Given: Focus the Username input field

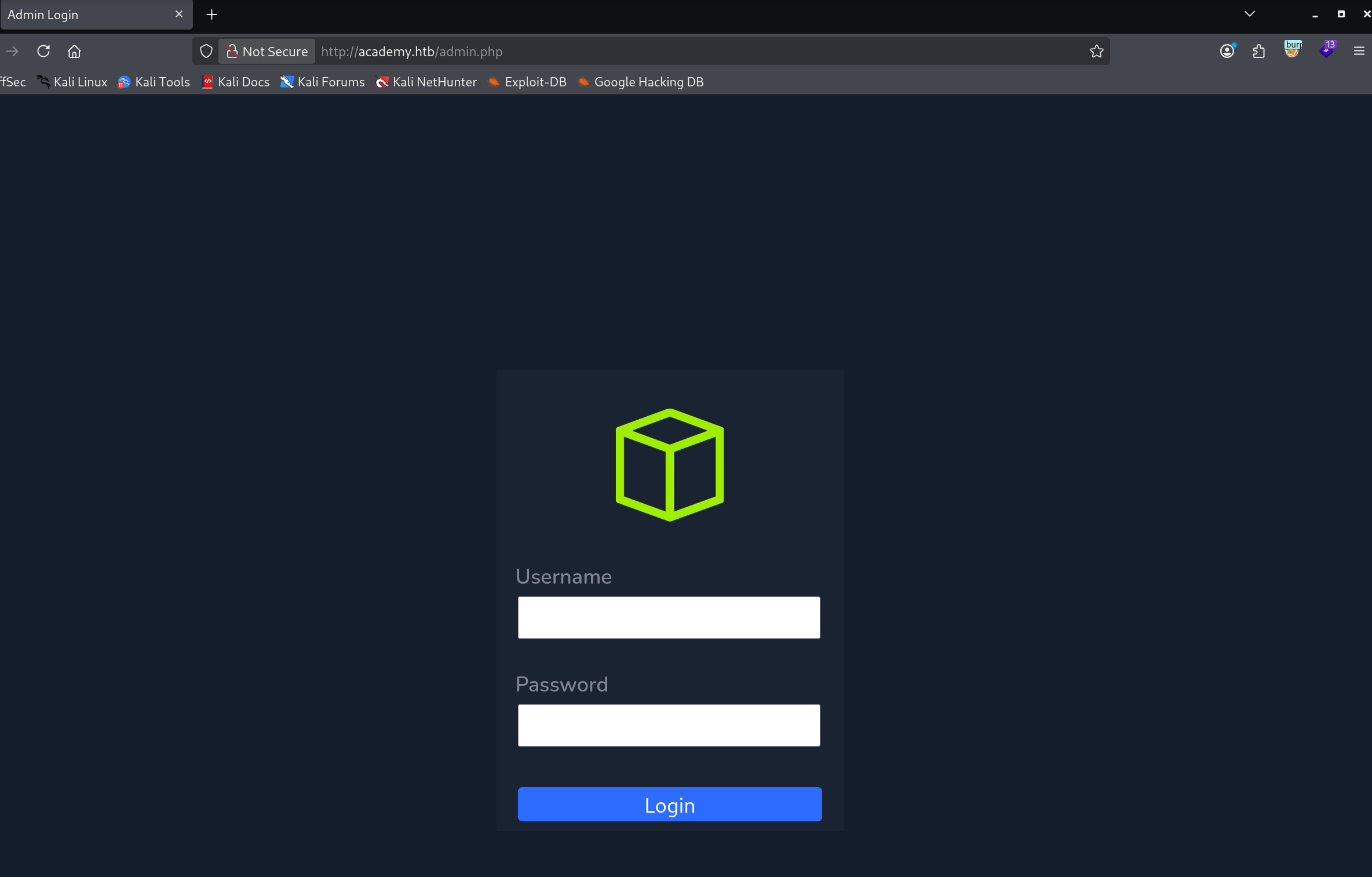Looking at the screenshot, I should coord(669,617).
